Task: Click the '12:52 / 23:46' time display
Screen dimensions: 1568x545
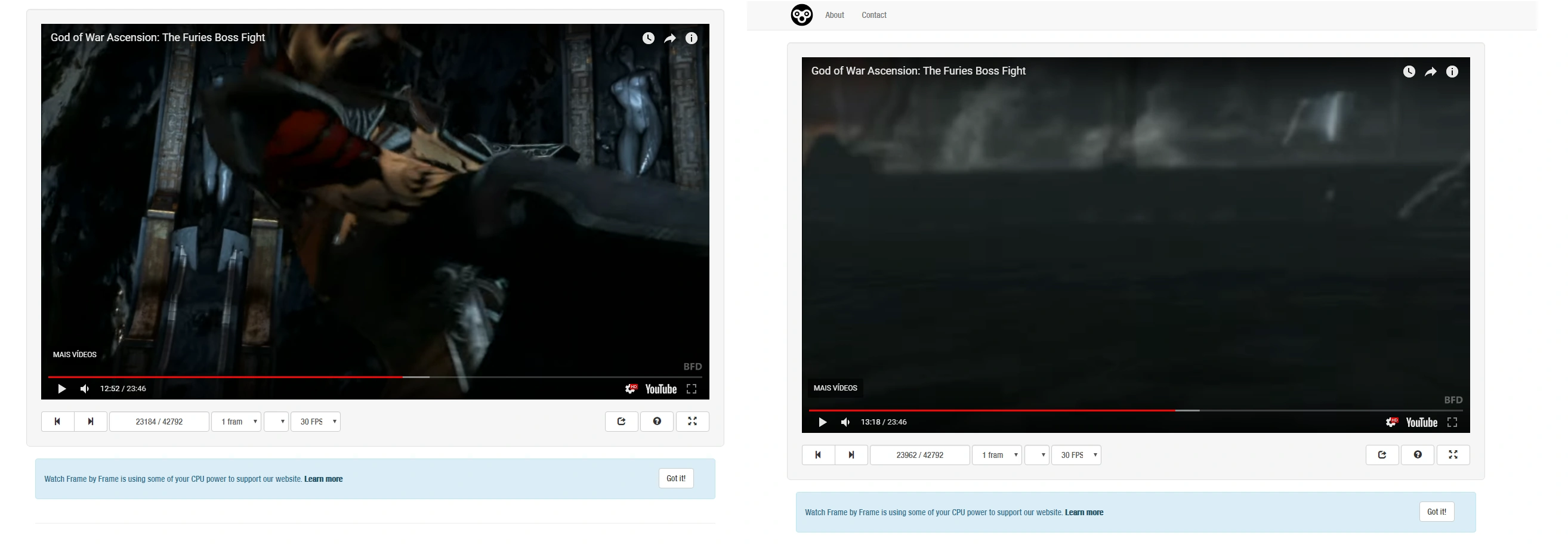Action: (x=123, y=389)
